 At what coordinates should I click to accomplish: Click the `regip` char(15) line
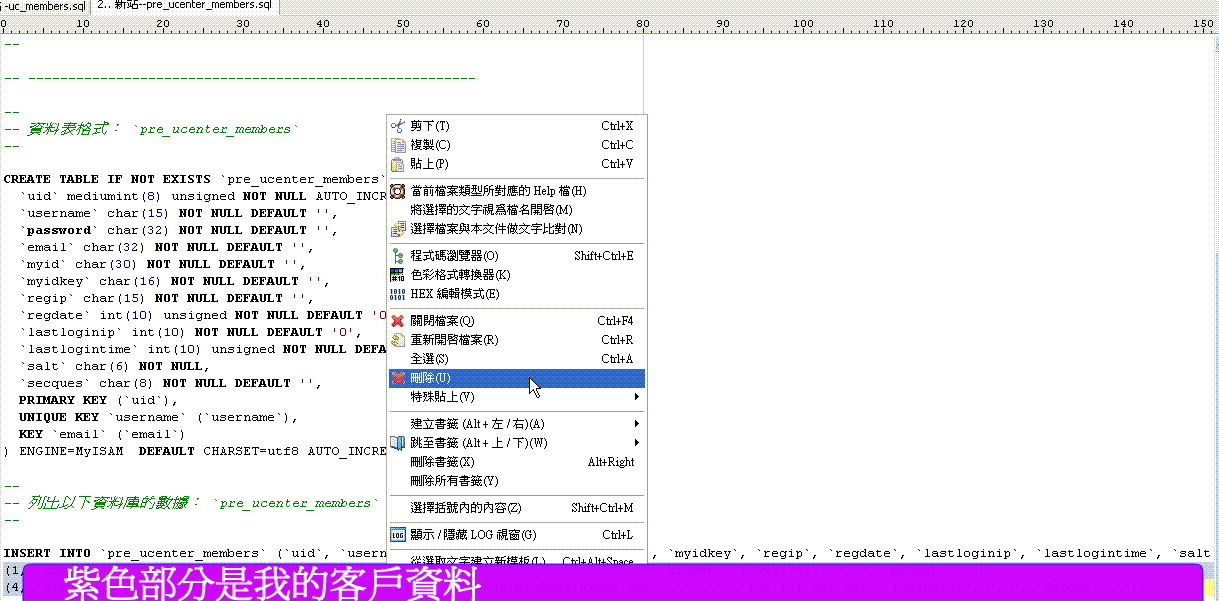tap(168, 298)
